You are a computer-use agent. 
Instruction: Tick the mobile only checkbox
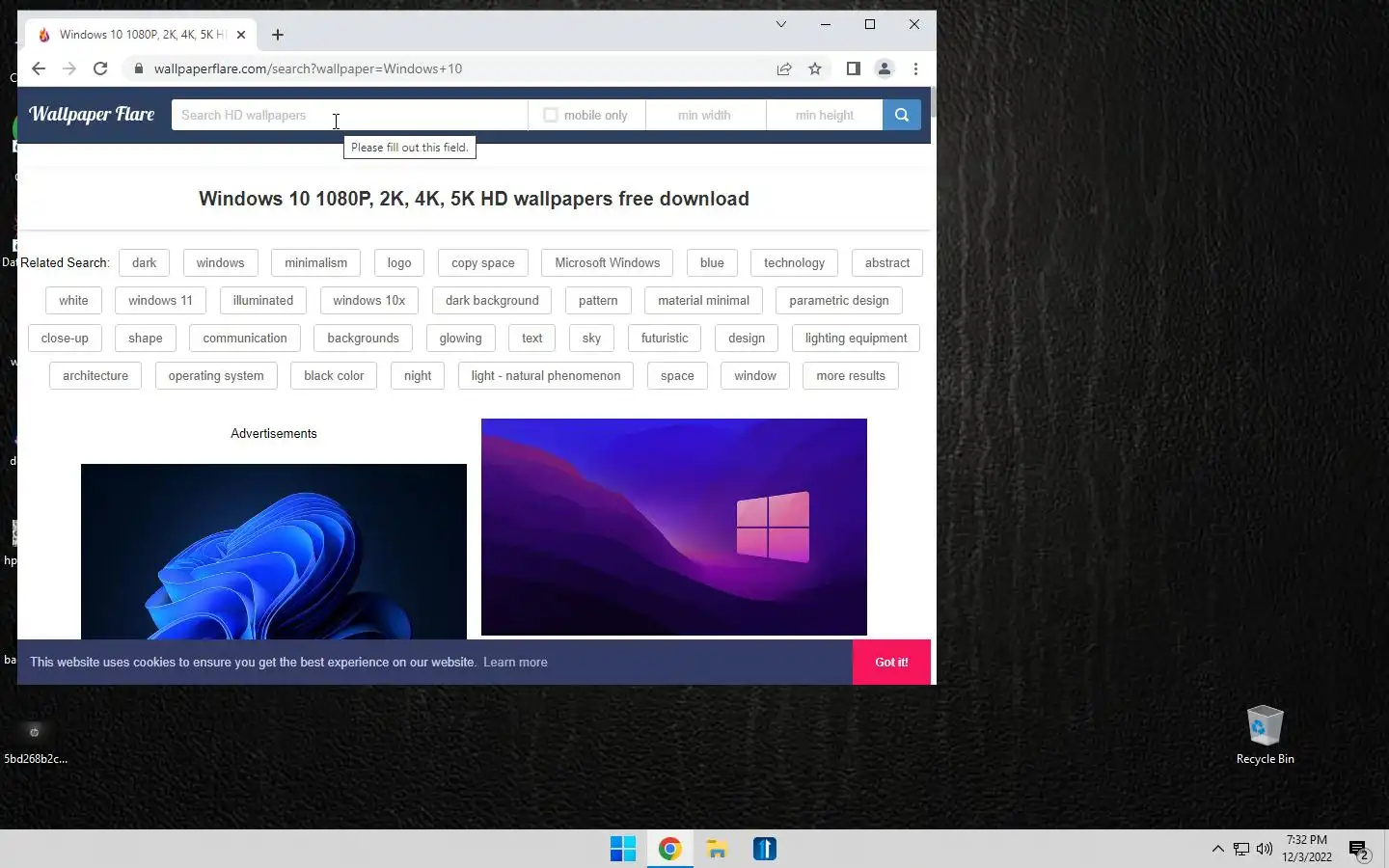click(x=551, y=115)
